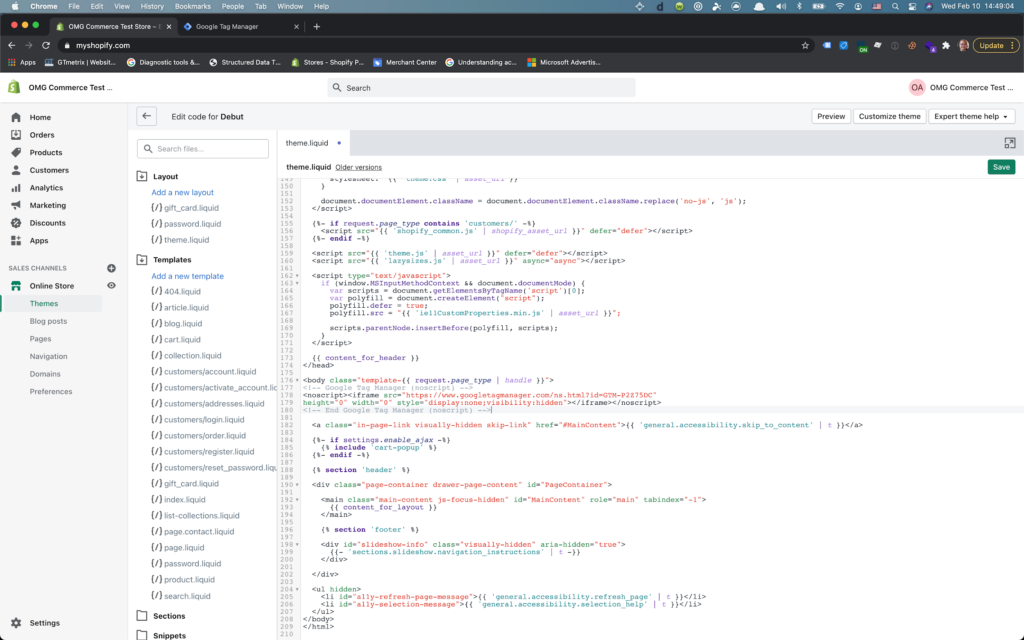The image size is (1024, 640).
Task: Fold the body tag at line 176
Action: click(297, 380)
